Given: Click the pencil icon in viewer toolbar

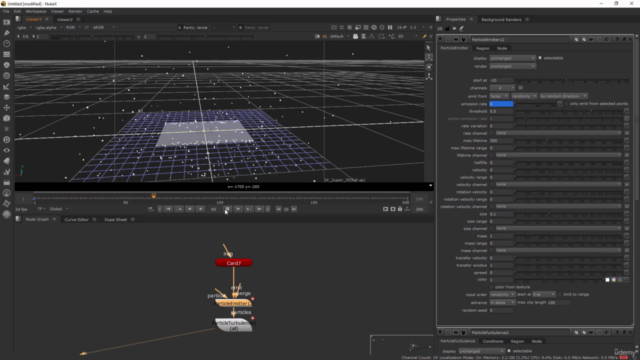Looking at the screenshot, I should (x=424, y=36).
